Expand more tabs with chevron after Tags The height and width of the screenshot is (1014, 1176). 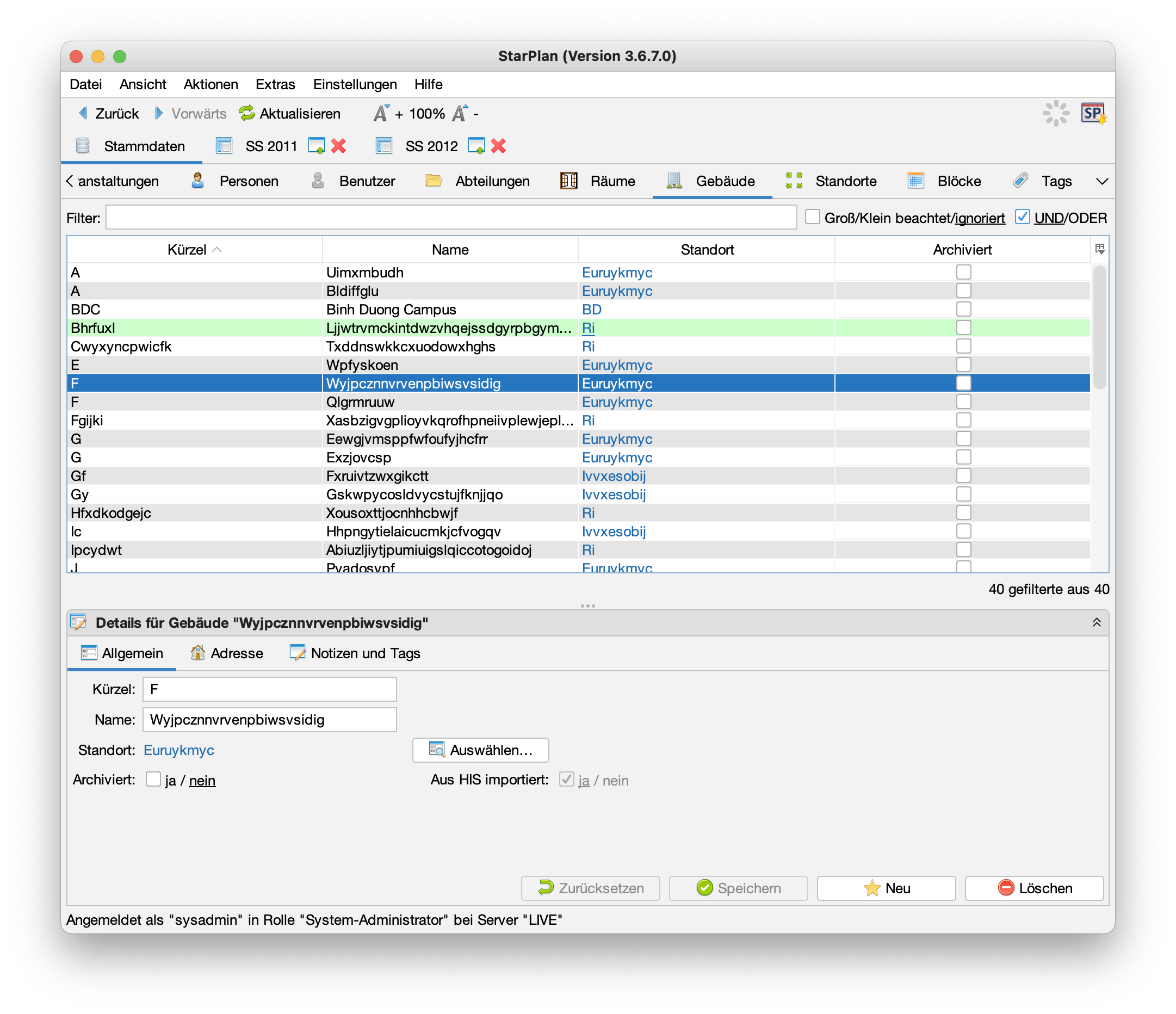click(1101, 181)
